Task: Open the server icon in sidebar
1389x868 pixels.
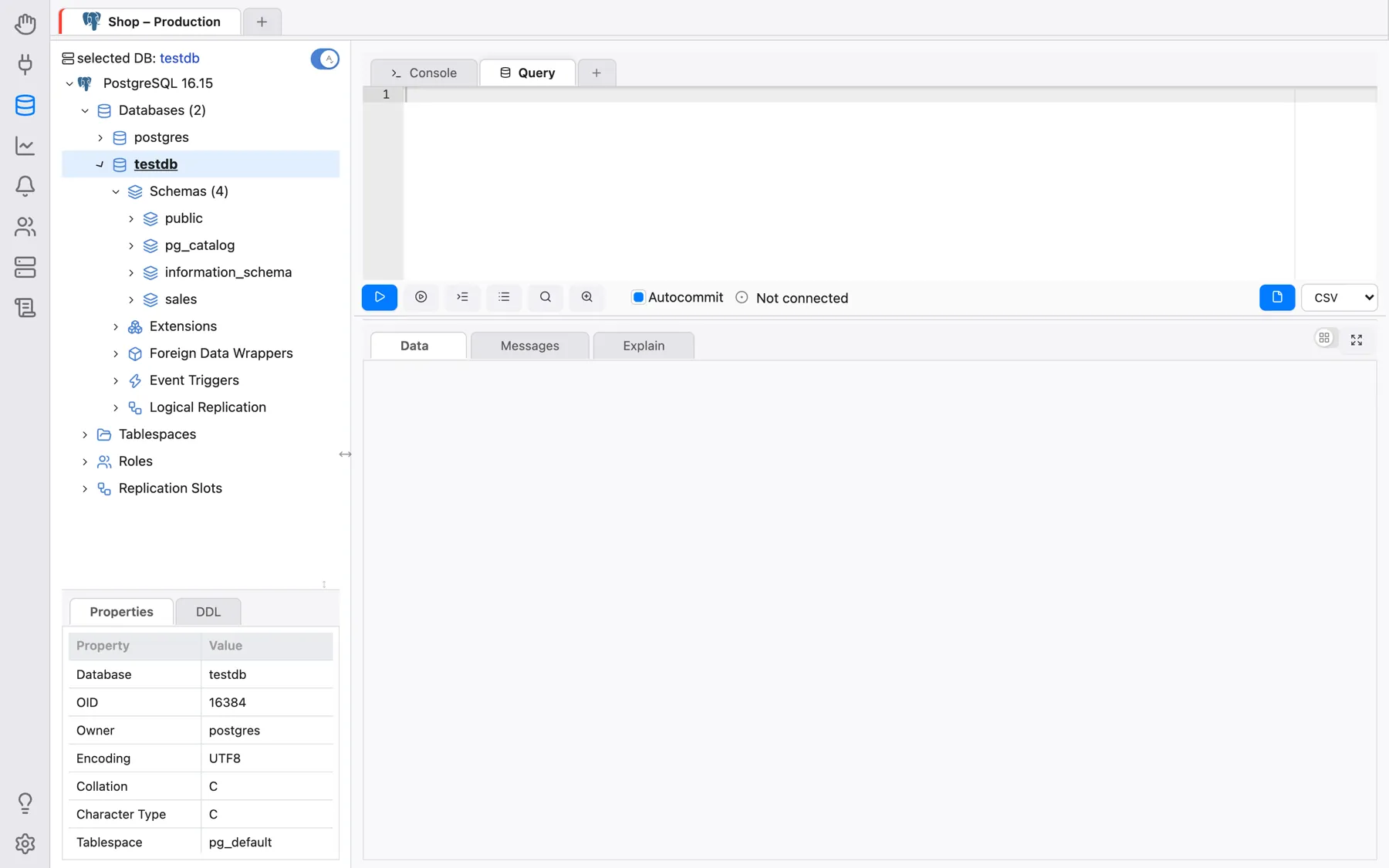Action: pyautogui.click(x=25, y=267)
